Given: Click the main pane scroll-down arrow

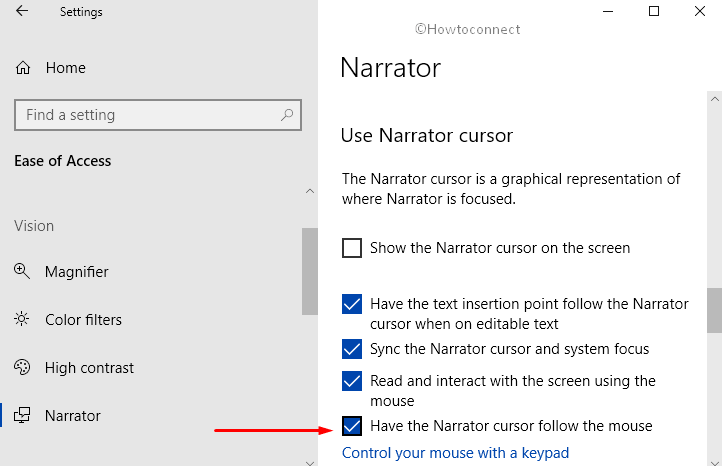Looking at the screenshot, I should coord(715,462).
